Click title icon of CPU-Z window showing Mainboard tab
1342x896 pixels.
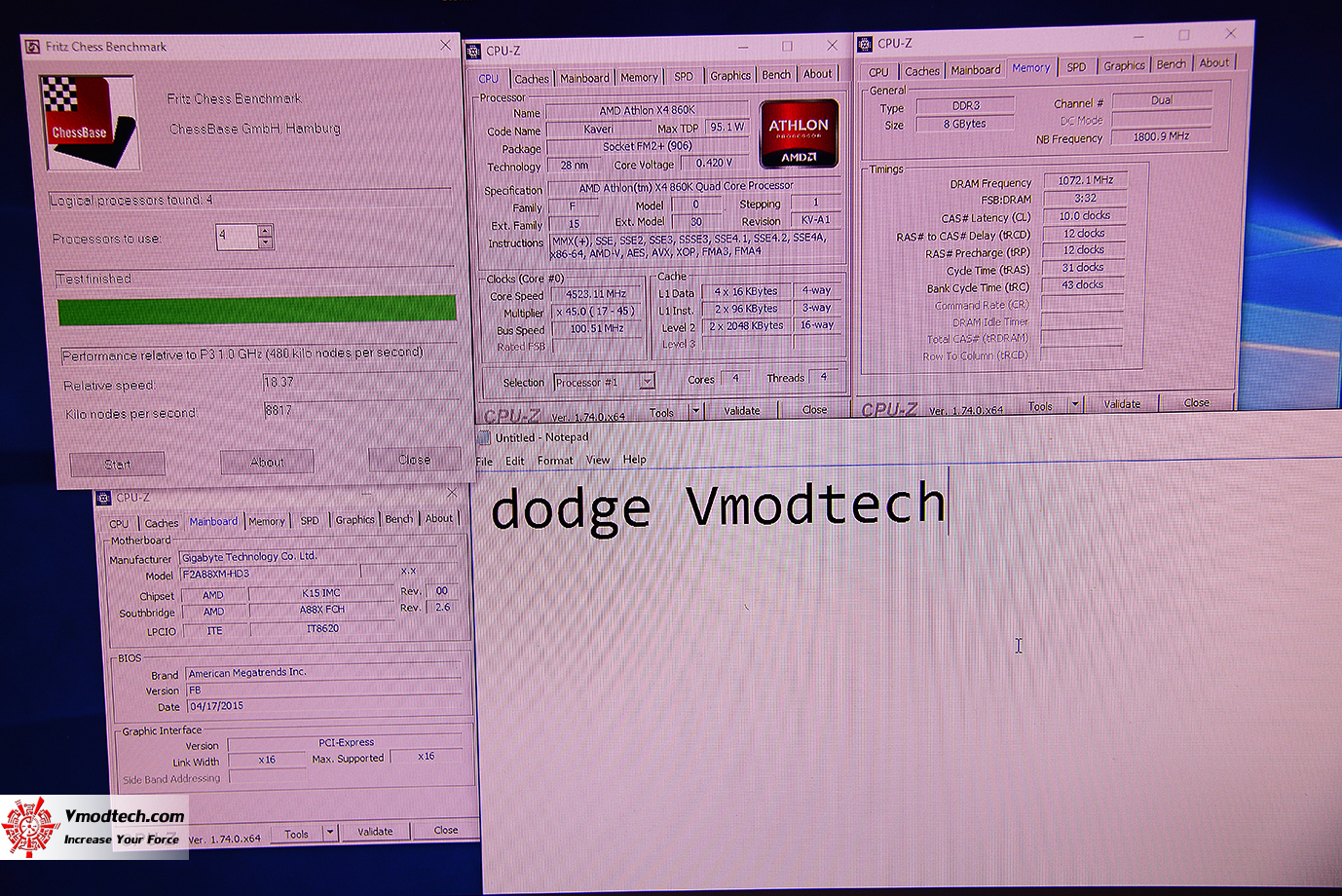coord(103,498)
